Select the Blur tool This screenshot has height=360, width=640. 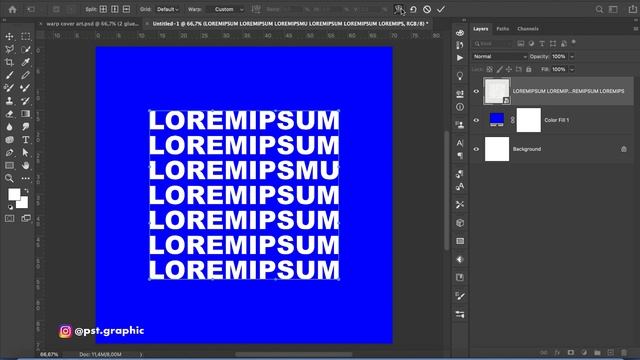[x=9, y=127]
